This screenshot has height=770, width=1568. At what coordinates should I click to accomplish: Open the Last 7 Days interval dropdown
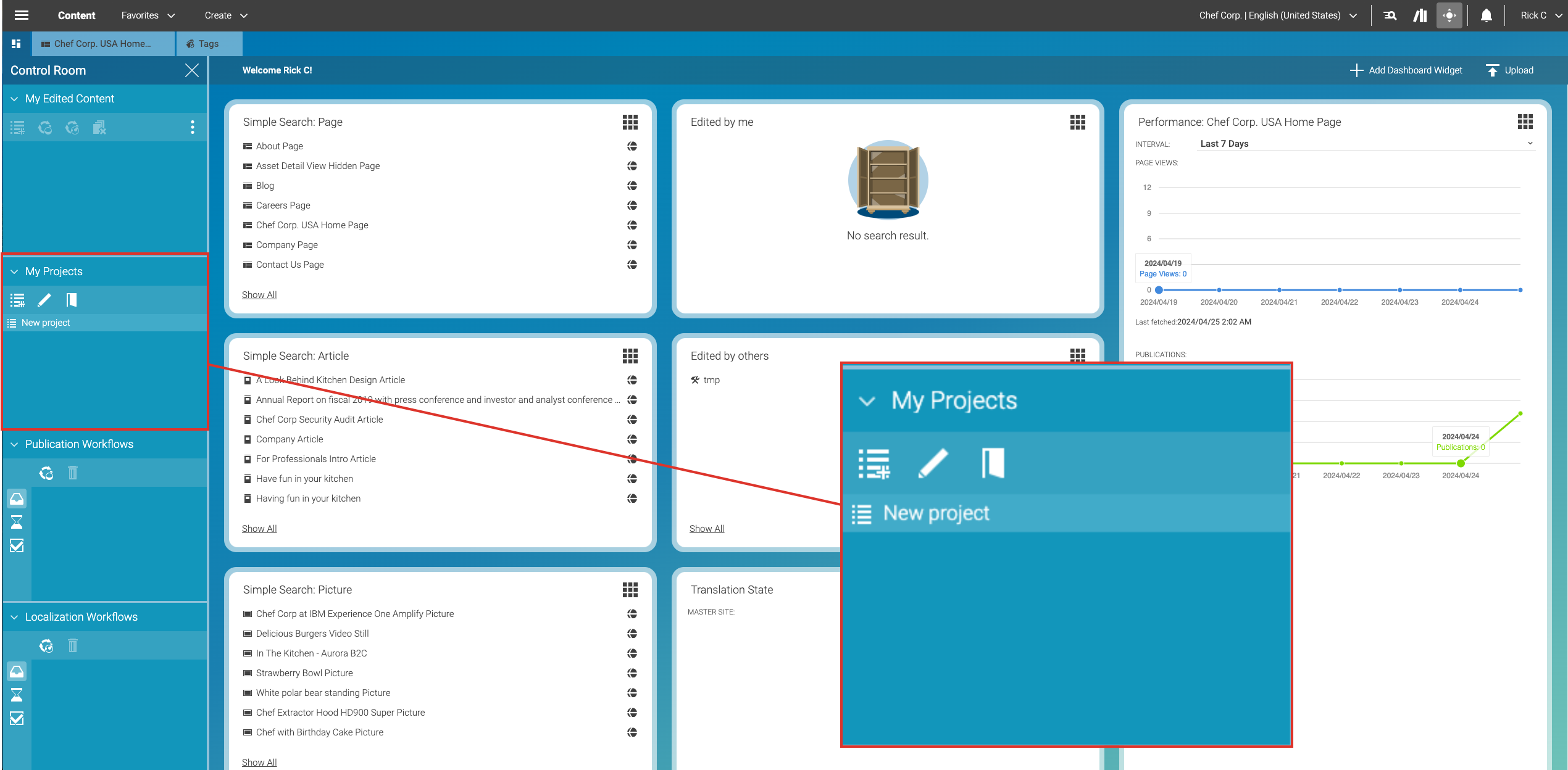tap(1366, 144)
